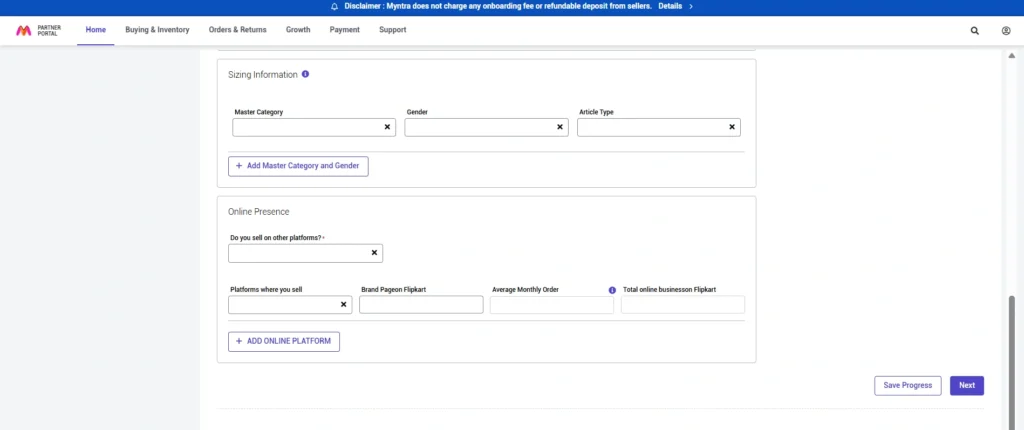Click the Brand Page on Flipkart input field
1024x430 pixels.
click(x=421, y=305)
